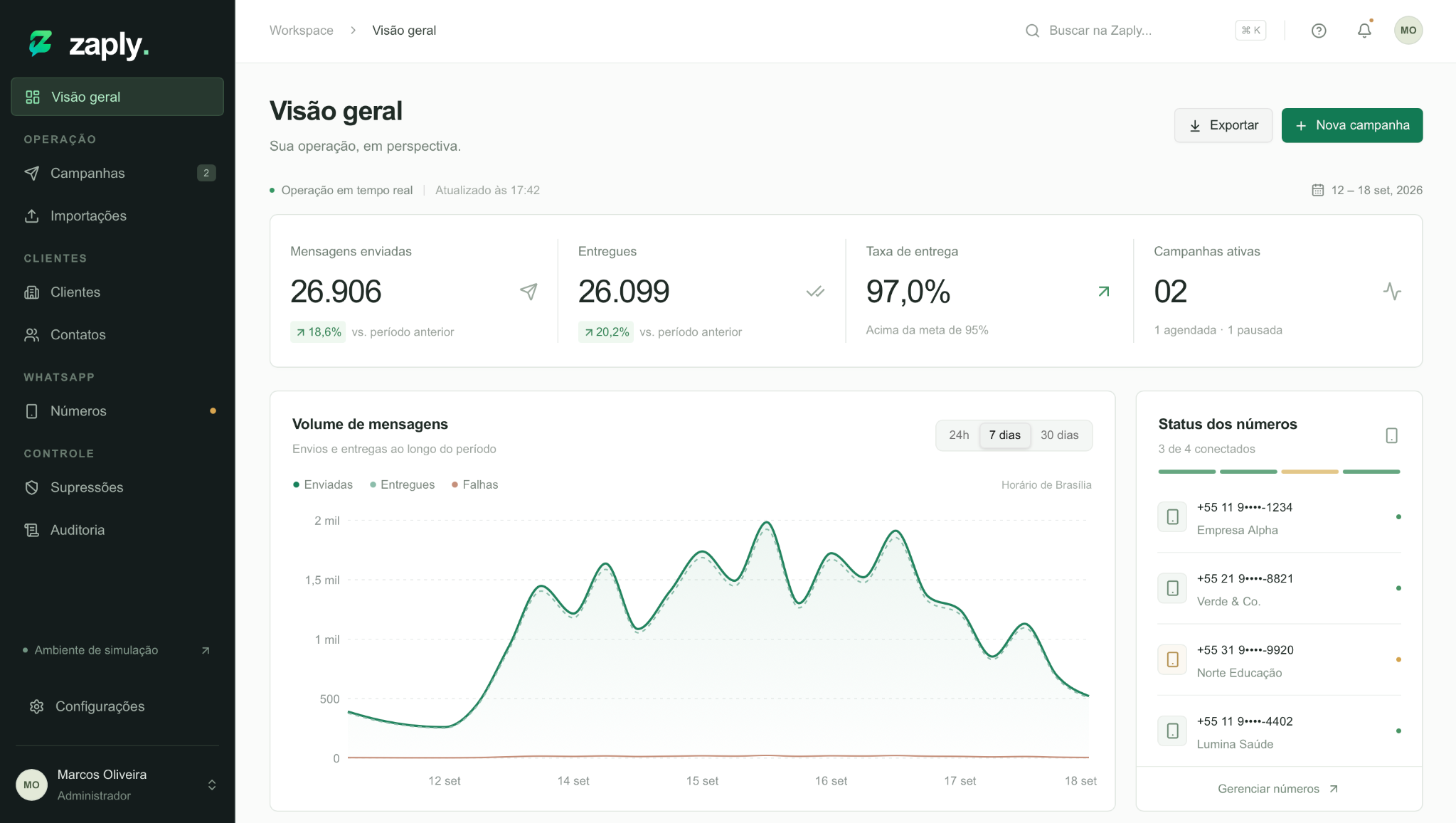
Task: Expand the Marcos Oliveira account switcher
Action: click(x=212, y=785)
